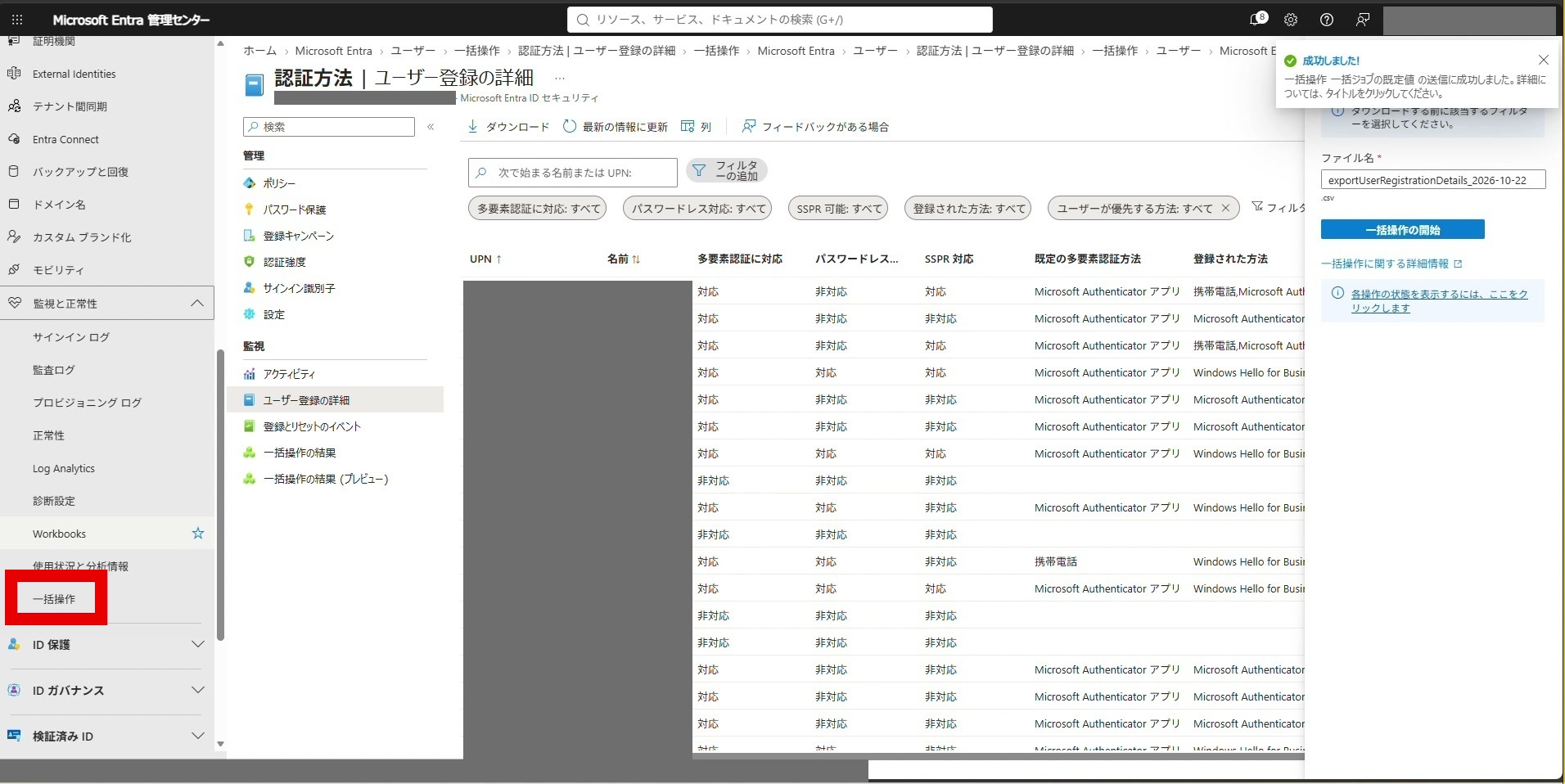Open 一括操作 in left navigation
The width and height of the screenshot is (1565, 784).
[x=54, y=599]
